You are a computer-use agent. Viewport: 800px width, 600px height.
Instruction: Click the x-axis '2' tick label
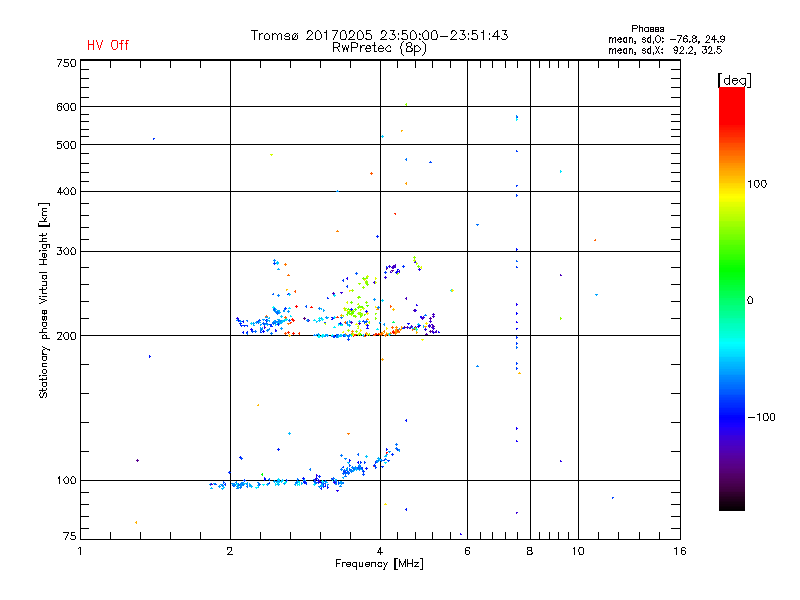pos(230,551)
